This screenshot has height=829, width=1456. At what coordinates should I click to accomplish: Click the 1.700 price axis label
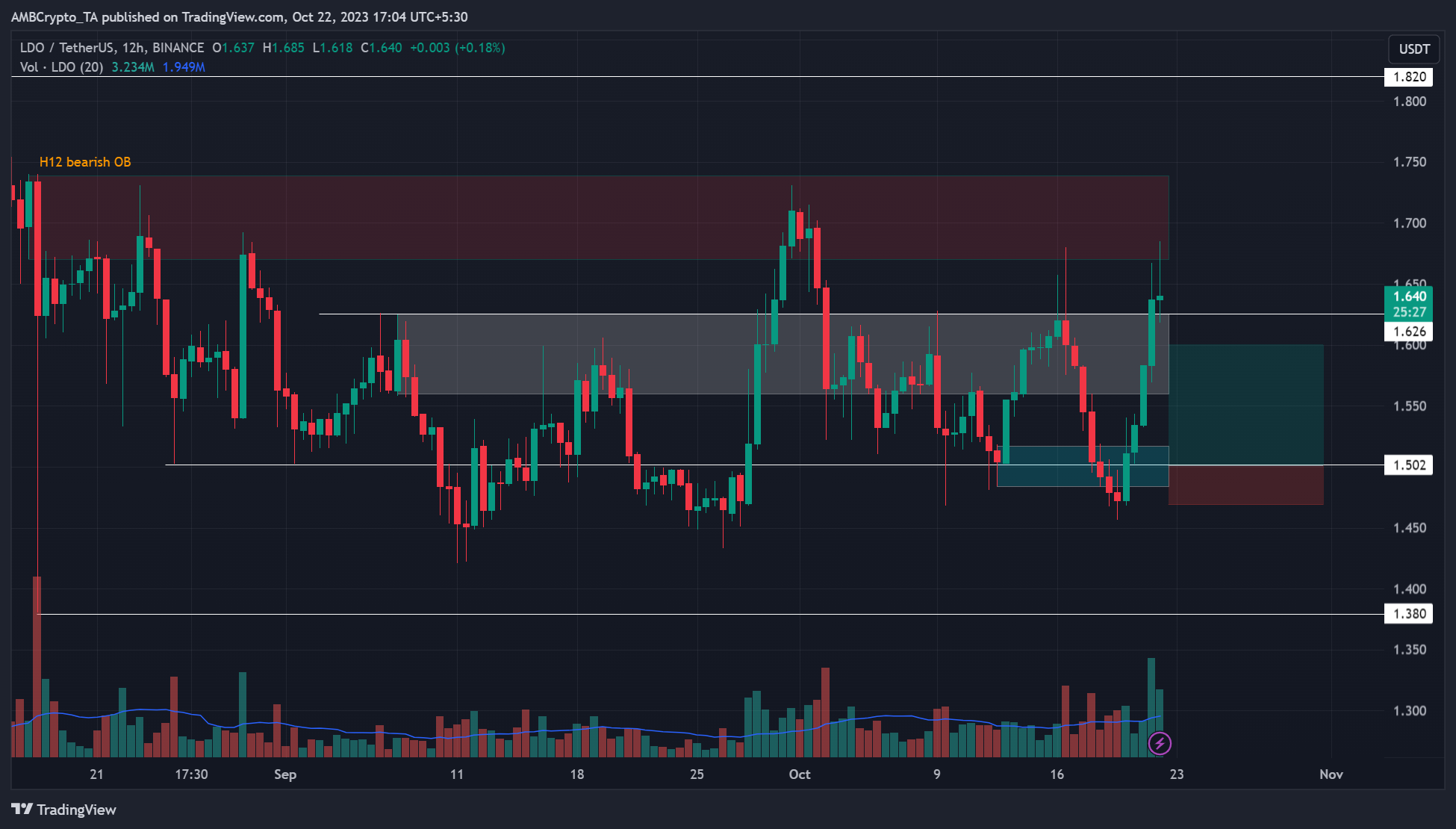click(1409, 223)
